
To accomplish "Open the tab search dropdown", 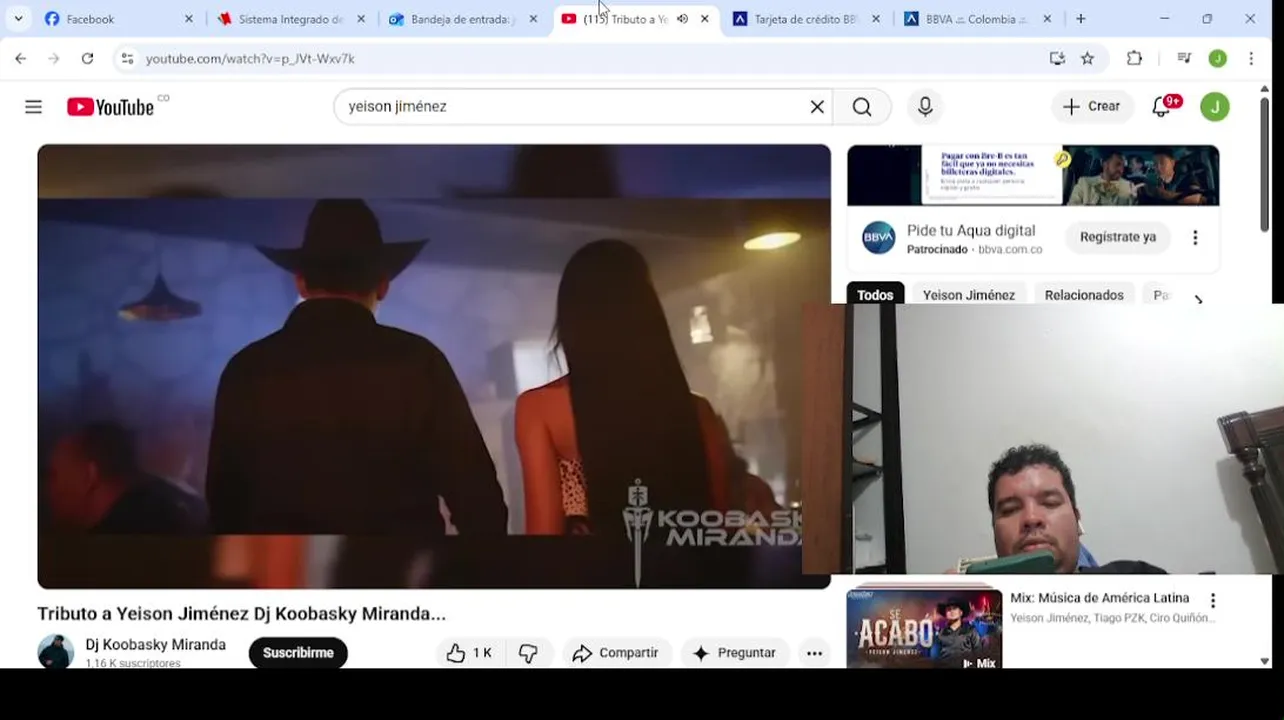I will [x=18, y=19].
